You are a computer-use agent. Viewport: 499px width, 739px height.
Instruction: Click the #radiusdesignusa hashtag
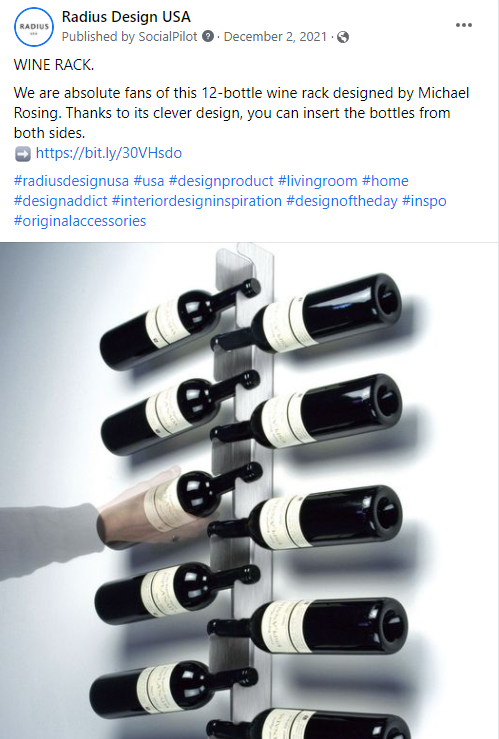[x=71, y=181]
